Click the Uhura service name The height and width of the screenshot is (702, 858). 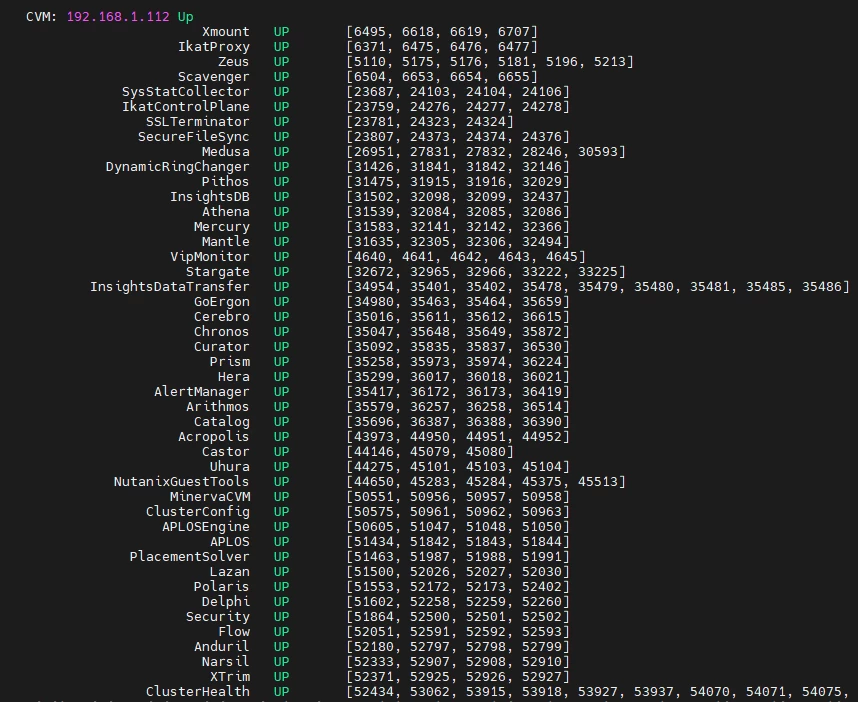[x=230, y=467]
